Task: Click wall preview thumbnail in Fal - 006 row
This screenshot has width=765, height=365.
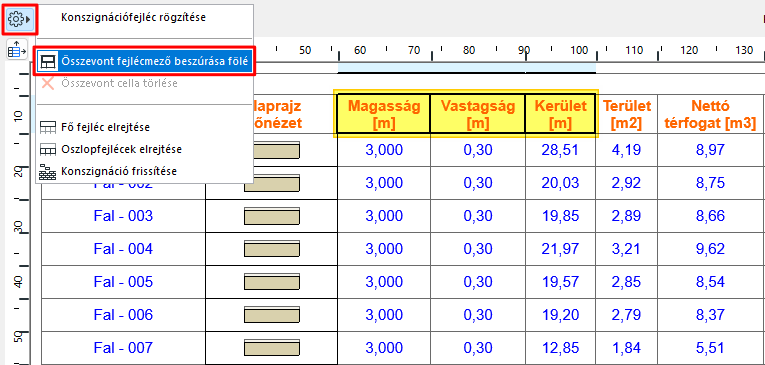Action: pyautogui.click(x=272, y=315)
